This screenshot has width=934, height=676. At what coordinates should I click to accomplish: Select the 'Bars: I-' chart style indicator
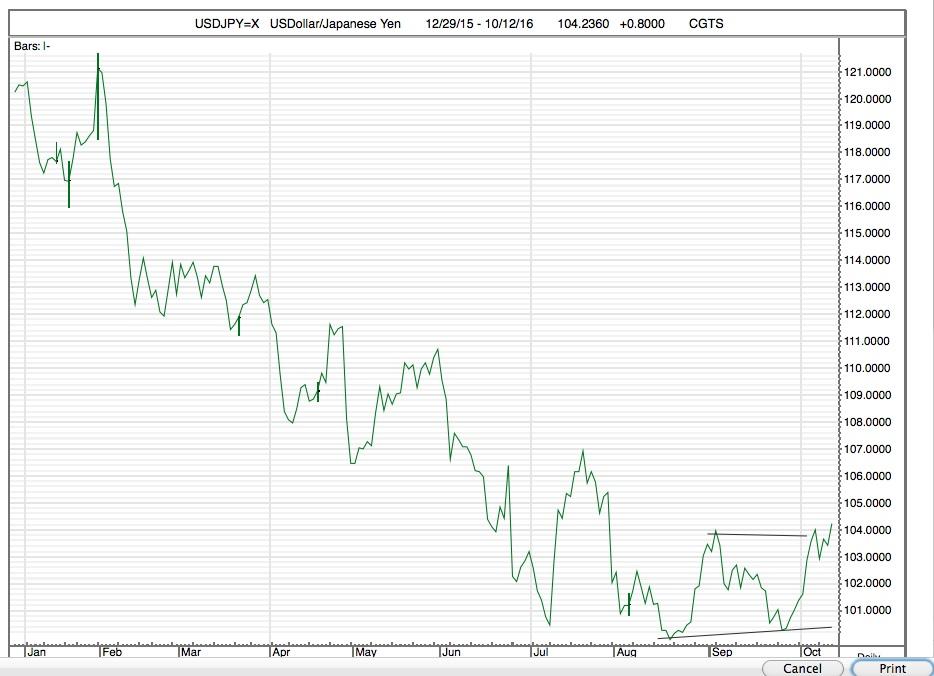(32, 45)
